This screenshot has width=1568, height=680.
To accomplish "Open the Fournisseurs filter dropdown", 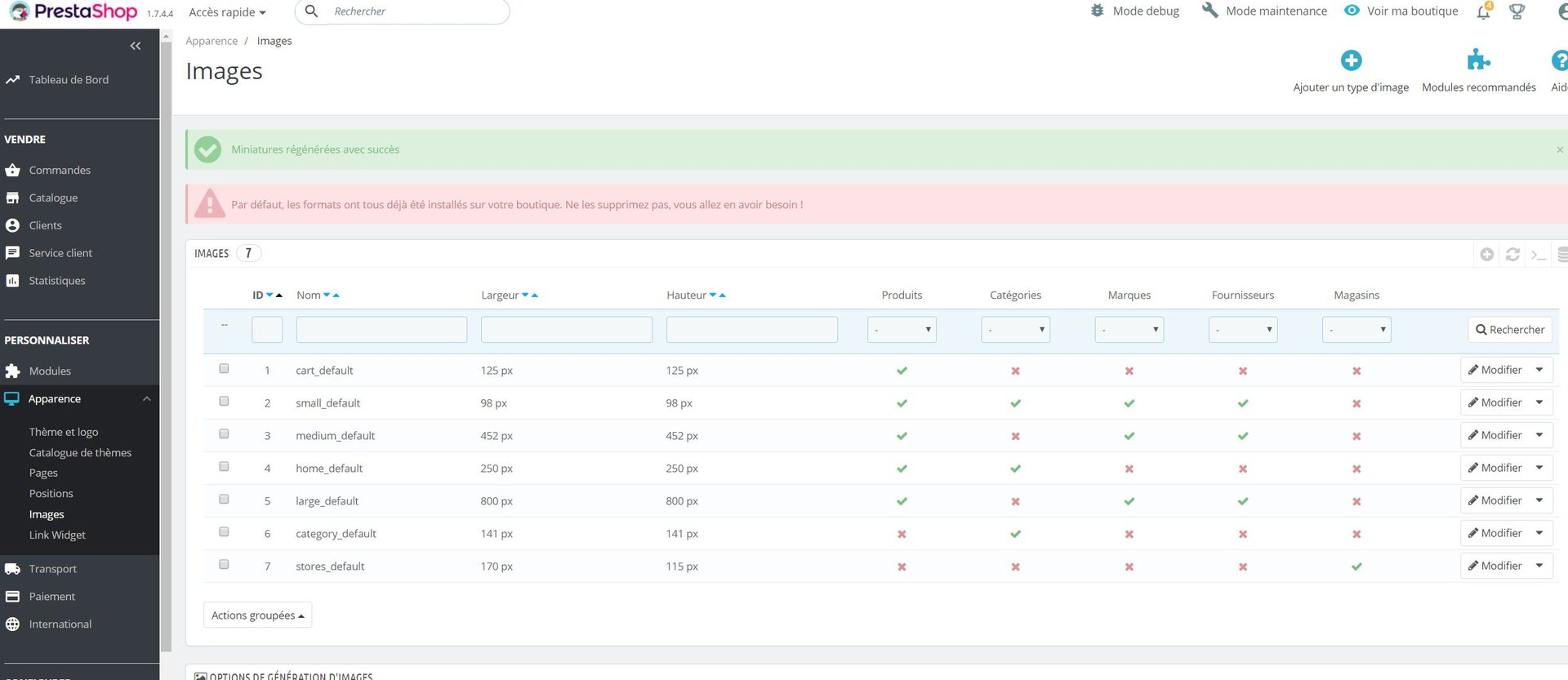I will 1242,330.
